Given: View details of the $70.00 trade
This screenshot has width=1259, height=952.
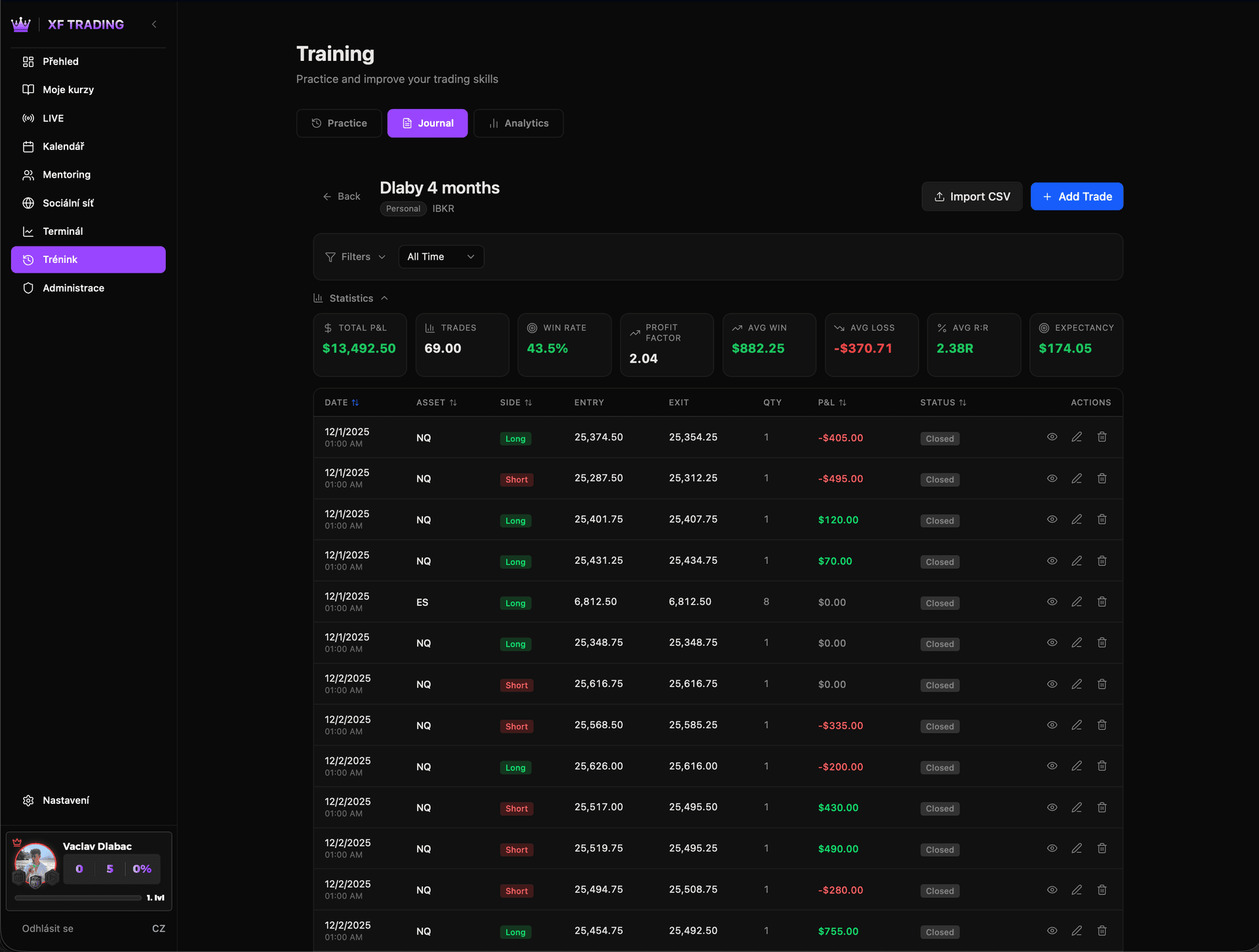Looking at the screenshot, I should click(x=1052, y=561).
